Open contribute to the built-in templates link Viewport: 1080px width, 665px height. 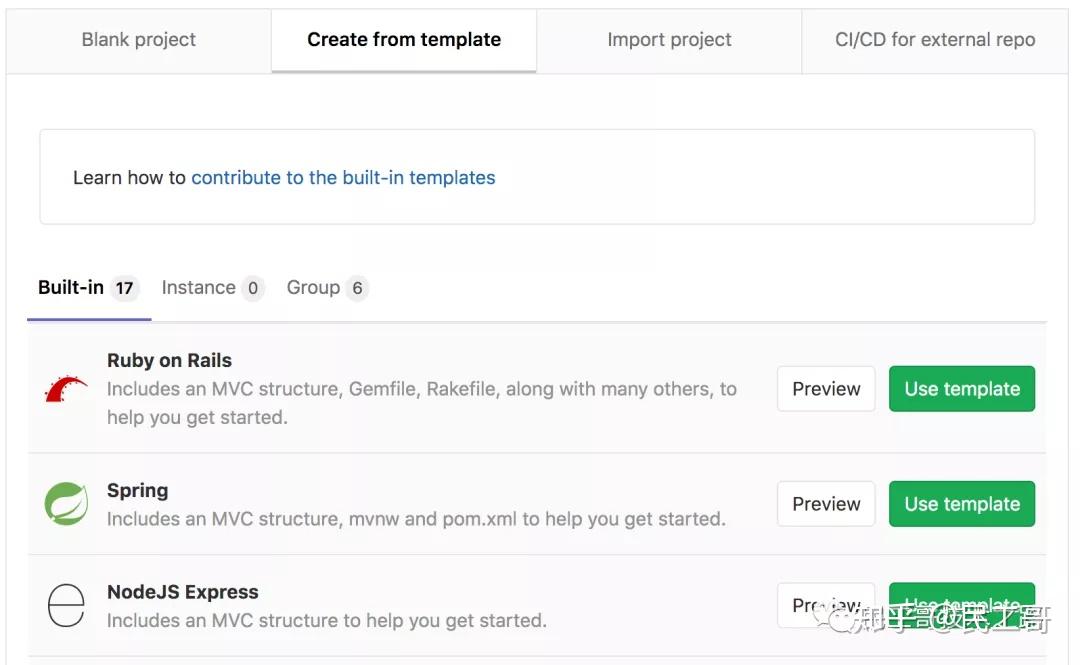[x=344, y=178]
